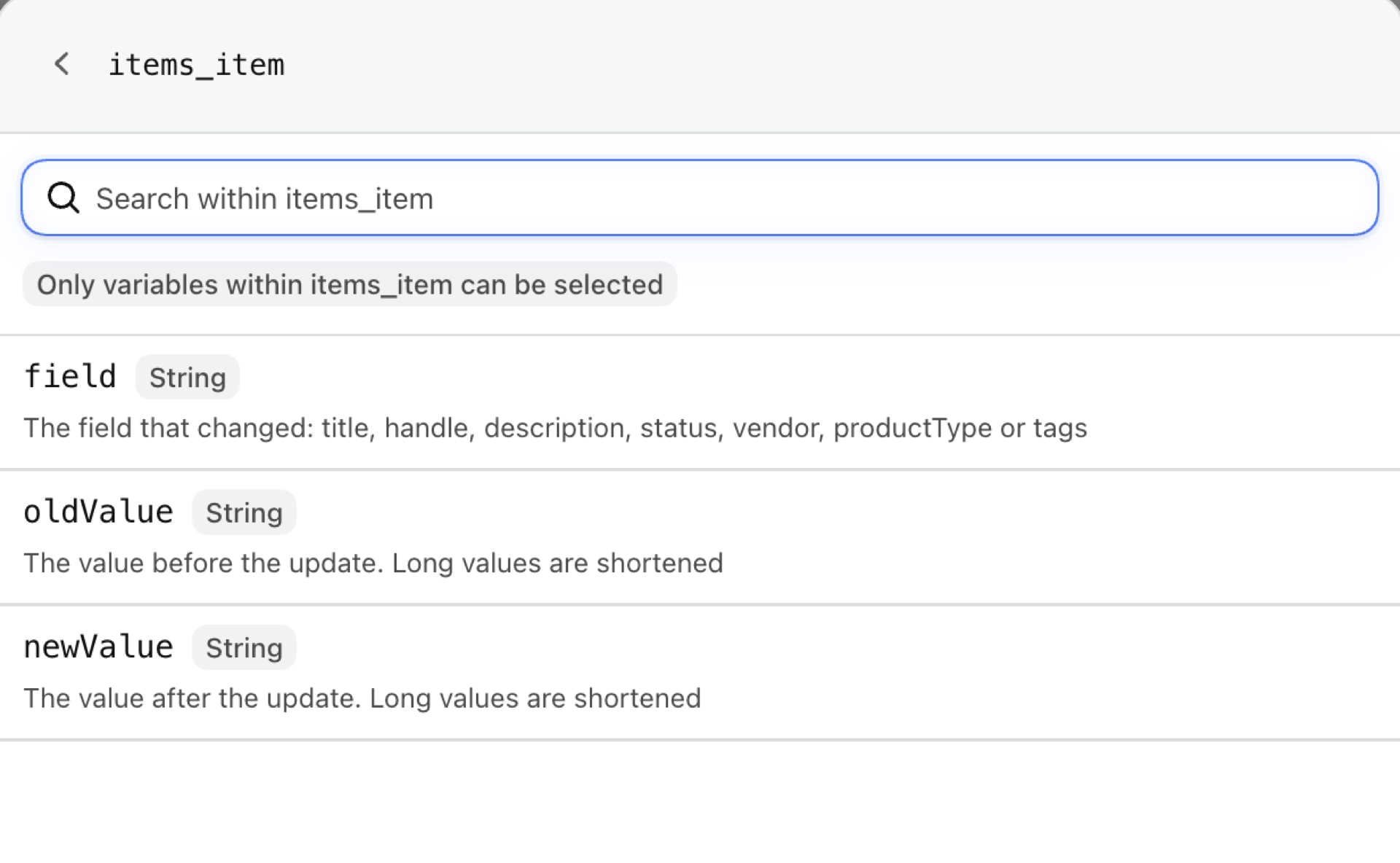This screenshot has width=1400, height=863.
Task: Select the 'field' variable
Action: (700, 402)
